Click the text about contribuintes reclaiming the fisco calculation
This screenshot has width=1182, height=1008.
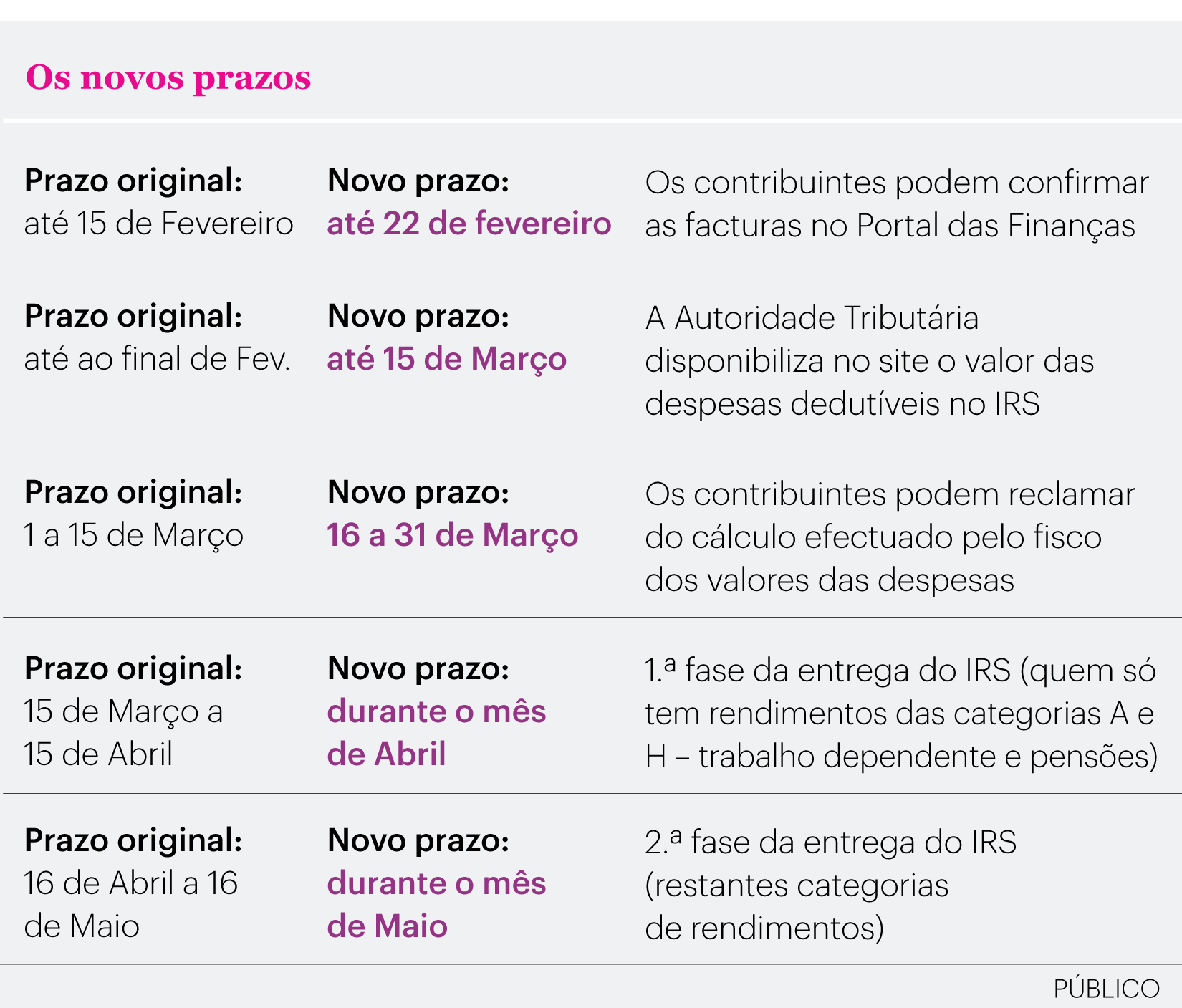[x=889, y=537]
